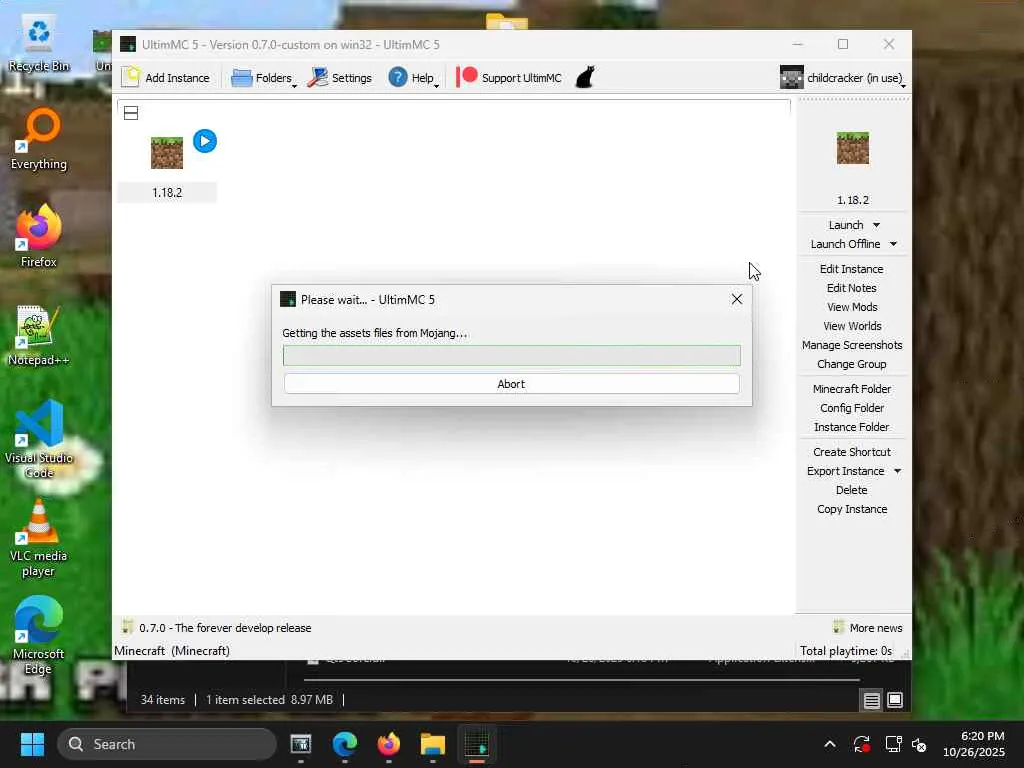Click the UltimMC window title icon
Viewport: 1024px width, 768px height.
pyautogui.click(x=128, y=44)
